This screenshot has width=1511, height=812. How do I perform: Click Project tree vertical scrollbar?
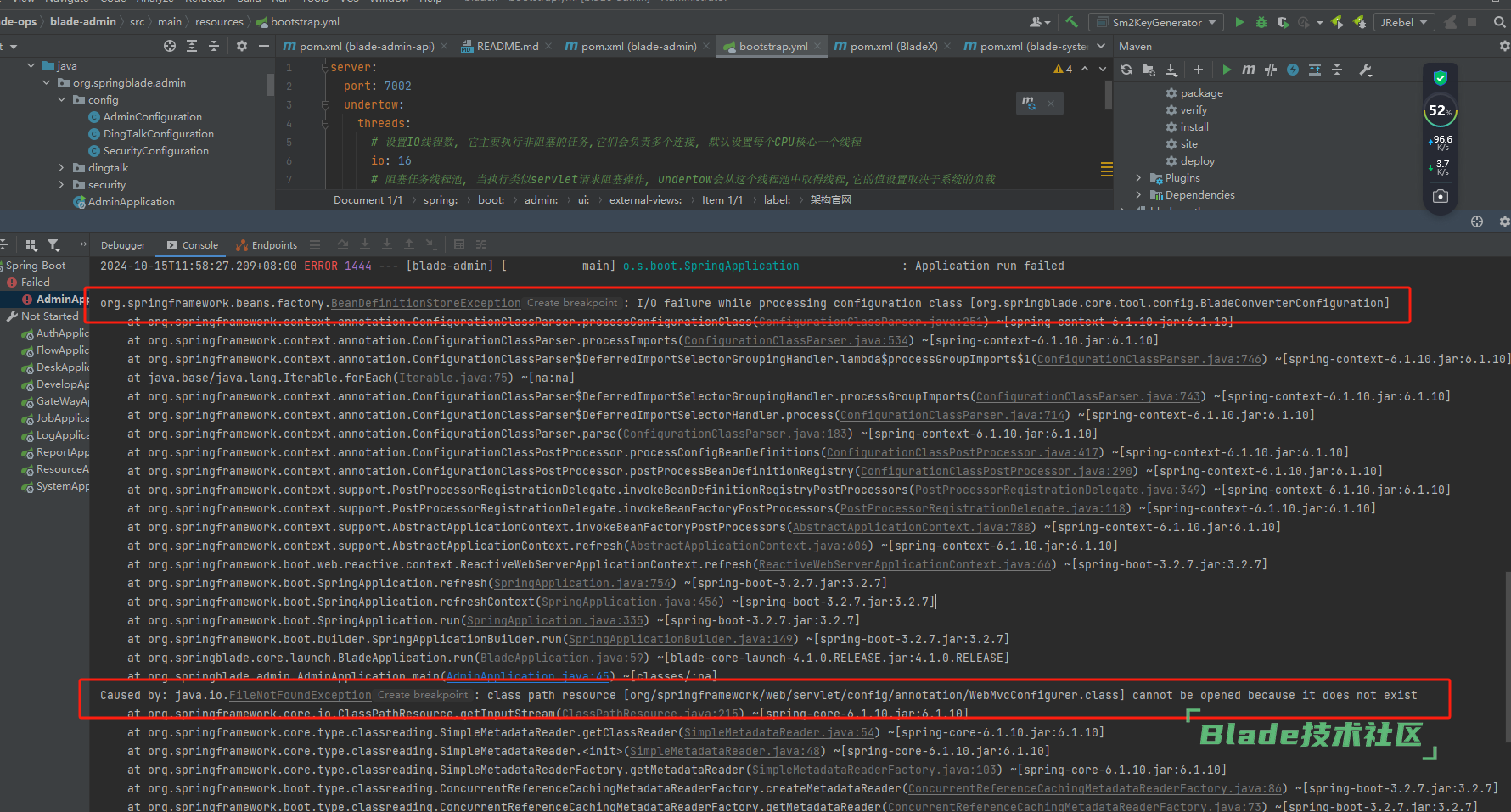coord(271,85)
